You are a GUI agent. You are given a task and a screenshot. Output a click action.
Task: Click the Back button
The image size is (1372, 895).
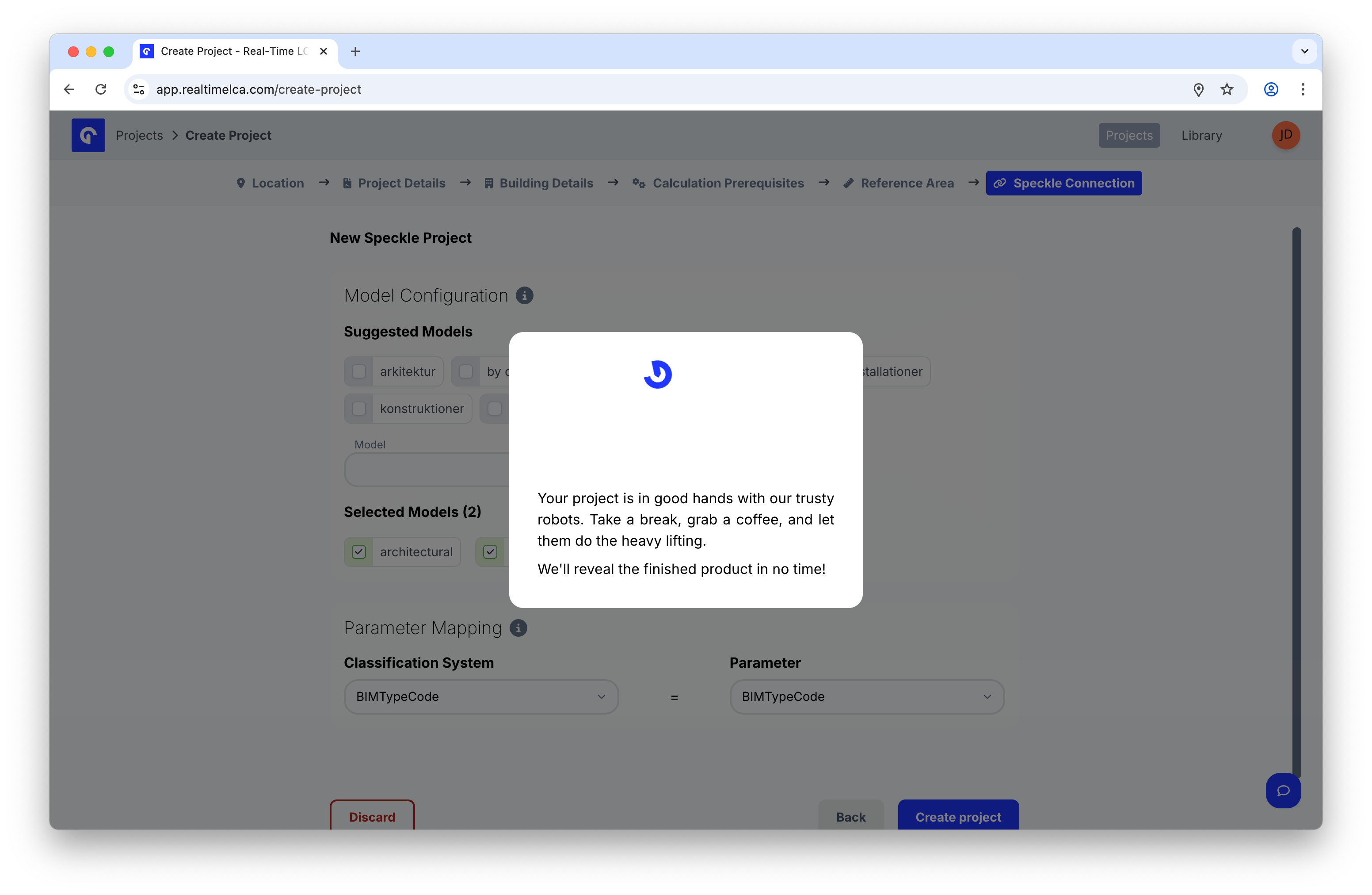[x=850, y=816]
